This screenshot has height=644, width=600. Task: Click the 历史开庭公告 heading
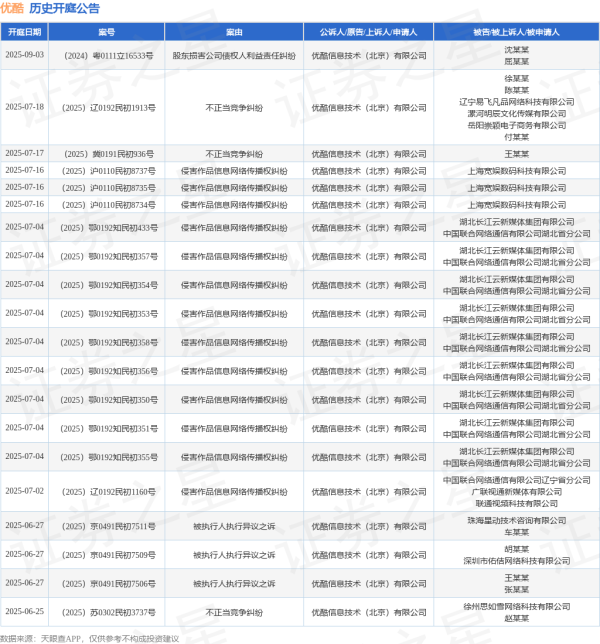coord(65,9)
